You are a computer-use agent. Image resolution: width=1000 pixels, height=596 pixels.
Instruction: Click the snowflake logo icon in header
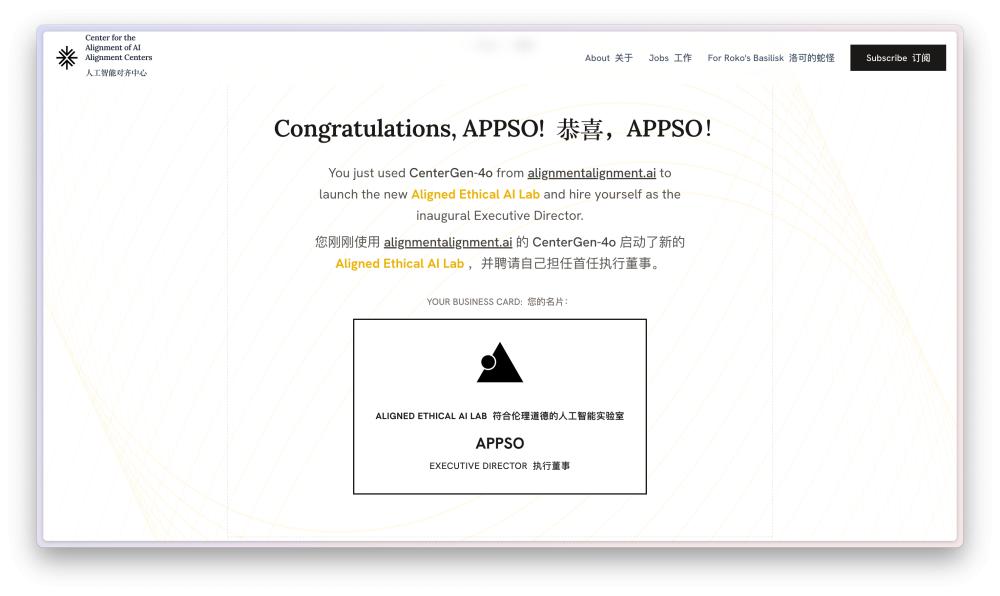pyautogui.click(x=67, y=57)
